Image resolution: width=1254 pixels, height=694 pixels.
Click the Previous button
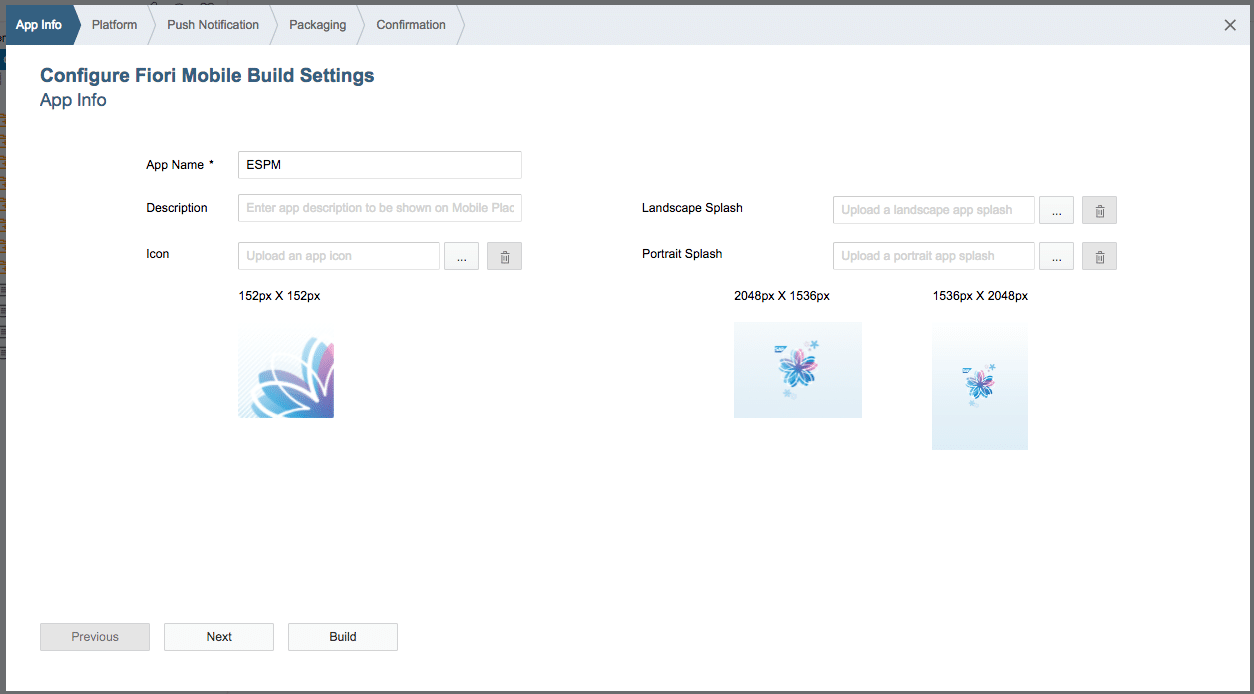95,637
